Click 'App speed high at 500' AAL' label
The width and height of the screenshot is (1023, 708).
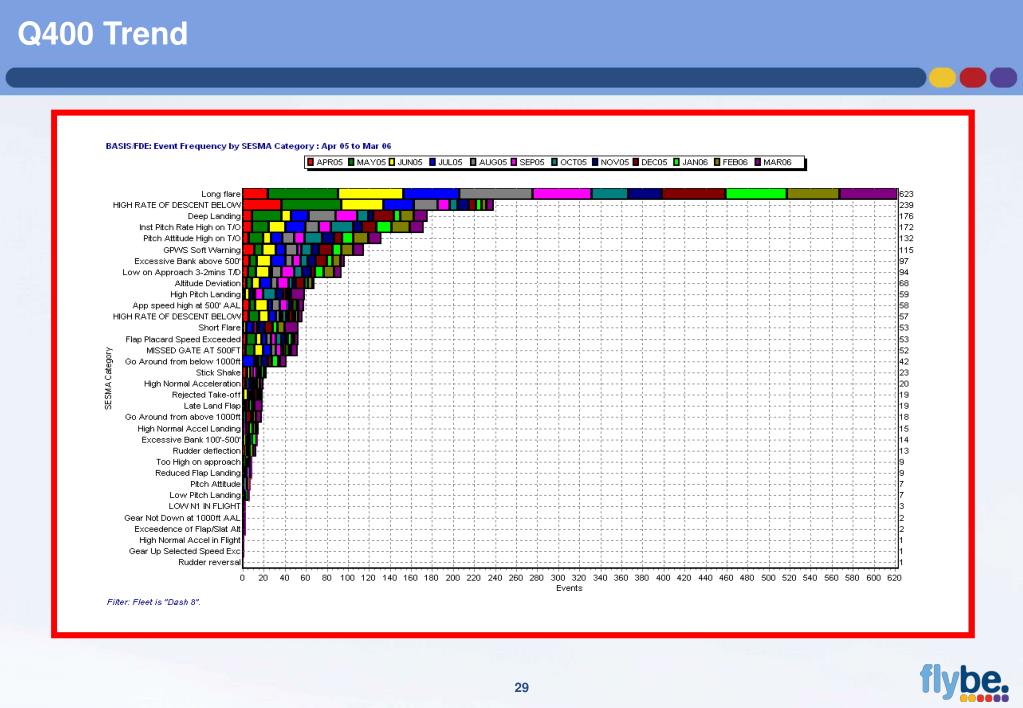click(x=187, y=305)
